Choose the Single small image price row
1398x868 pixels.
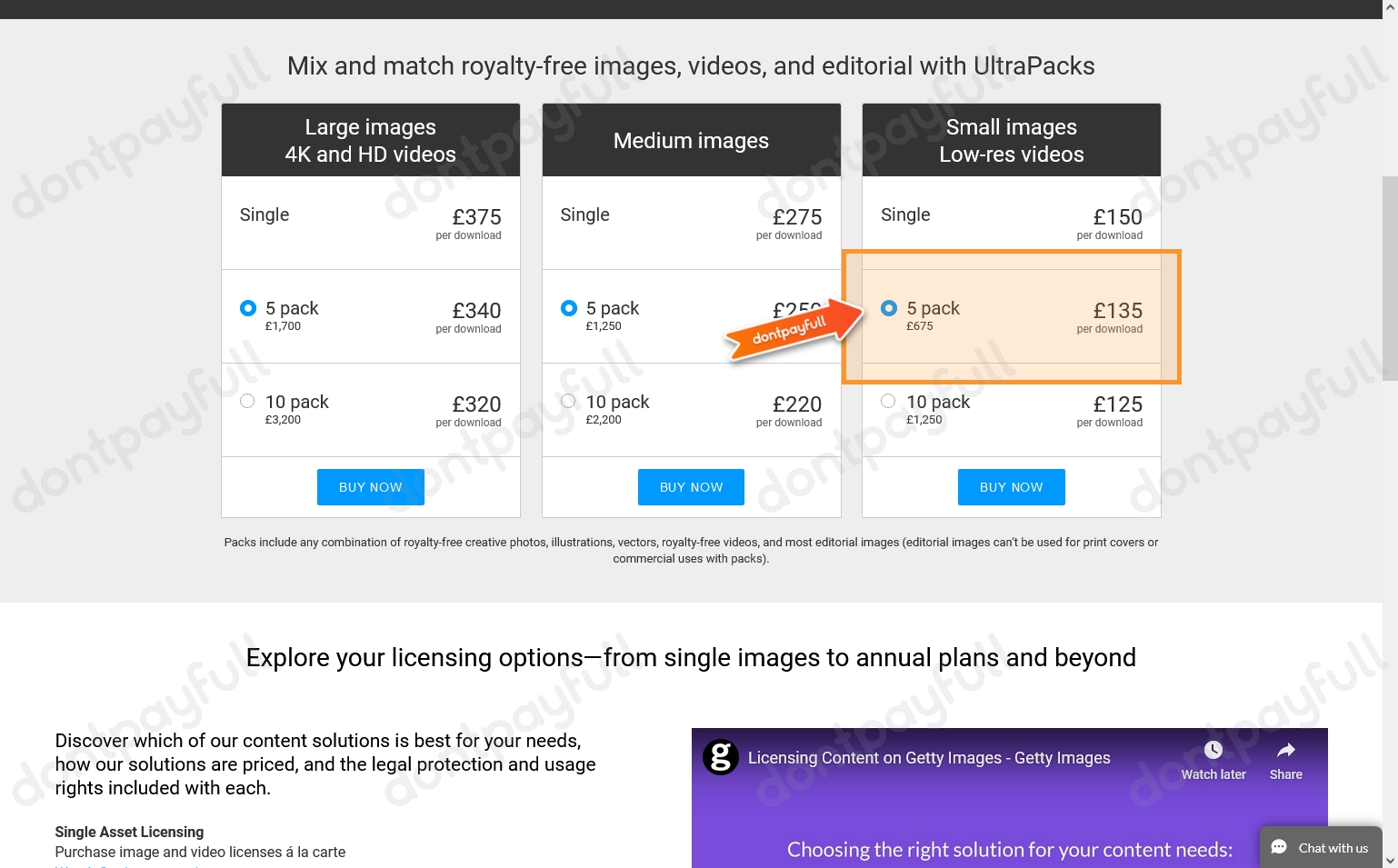click(x=1012, y=223)
